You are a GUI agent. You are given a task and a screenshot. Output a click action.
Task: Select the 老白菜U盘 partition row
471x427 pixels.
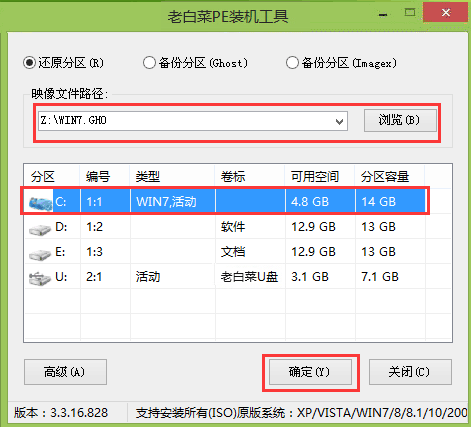click(238, 277)
